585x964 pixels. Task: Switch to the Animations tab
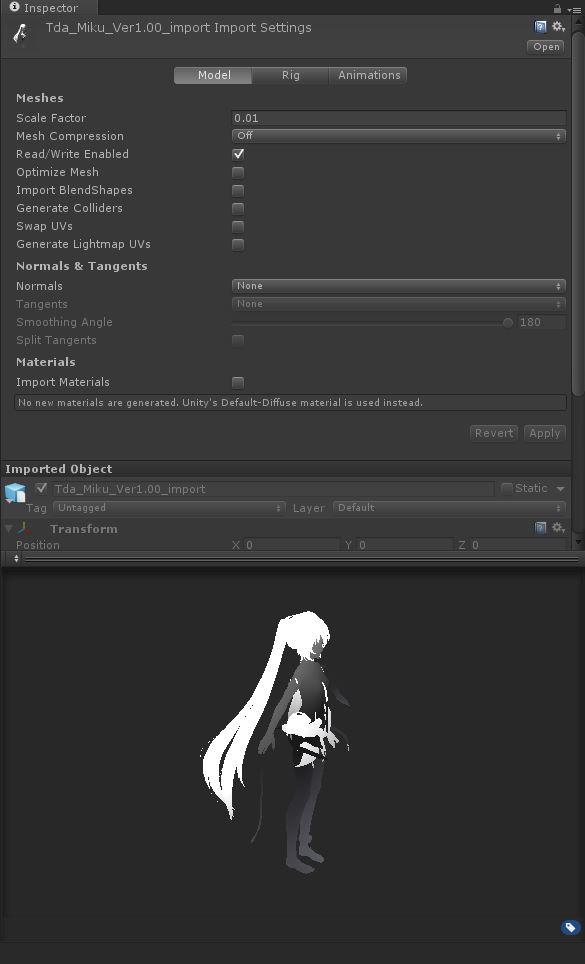pyautogui.click(x=369, y=75)
